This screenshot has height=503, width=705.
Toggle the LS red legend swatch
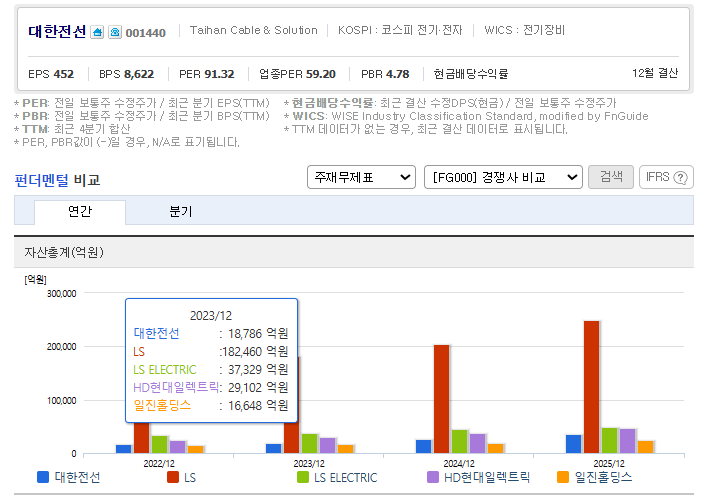tap(173, 477)
